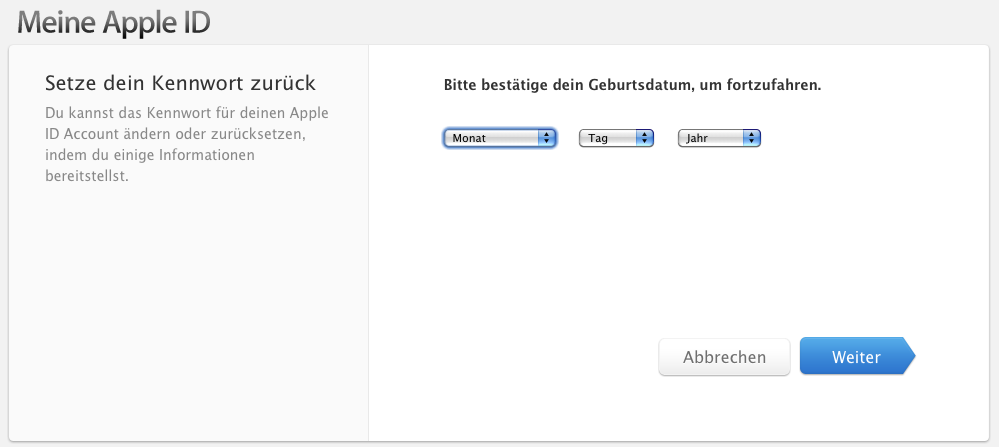Click the vertical divider between both panels
This screenshot has width=999, height=447.
tap(368, 243)
